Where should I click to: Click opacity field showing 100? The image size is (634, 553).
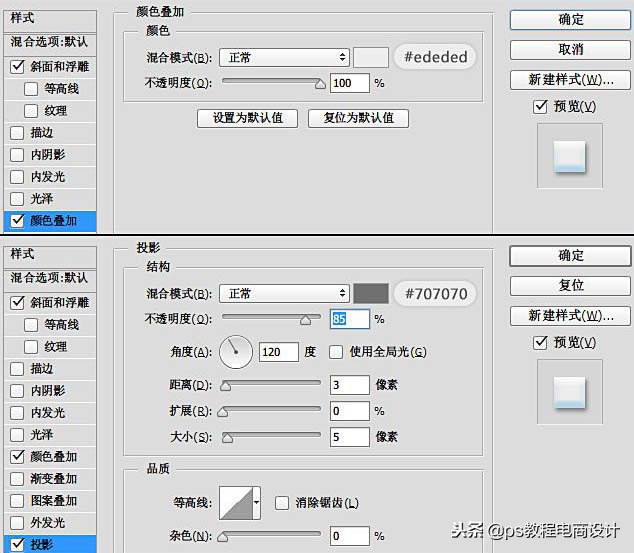pos(350,83)
